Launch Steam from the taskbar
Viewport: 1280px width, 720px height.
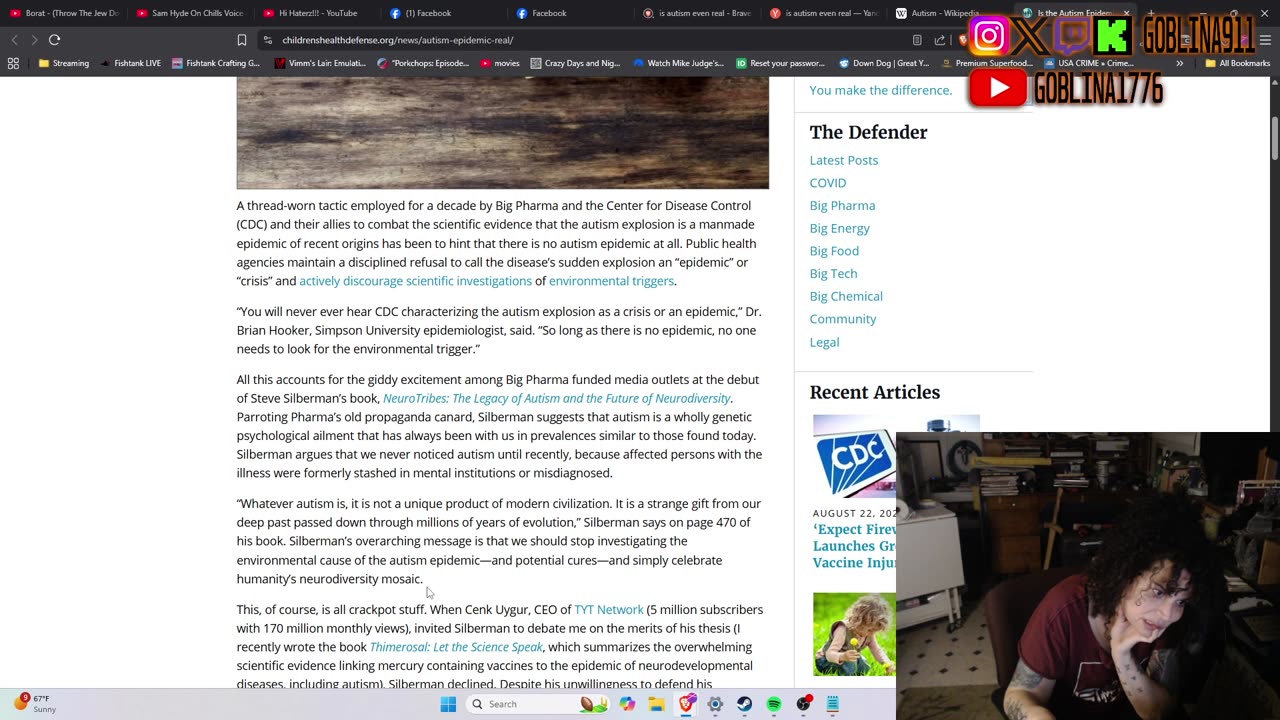744,704
